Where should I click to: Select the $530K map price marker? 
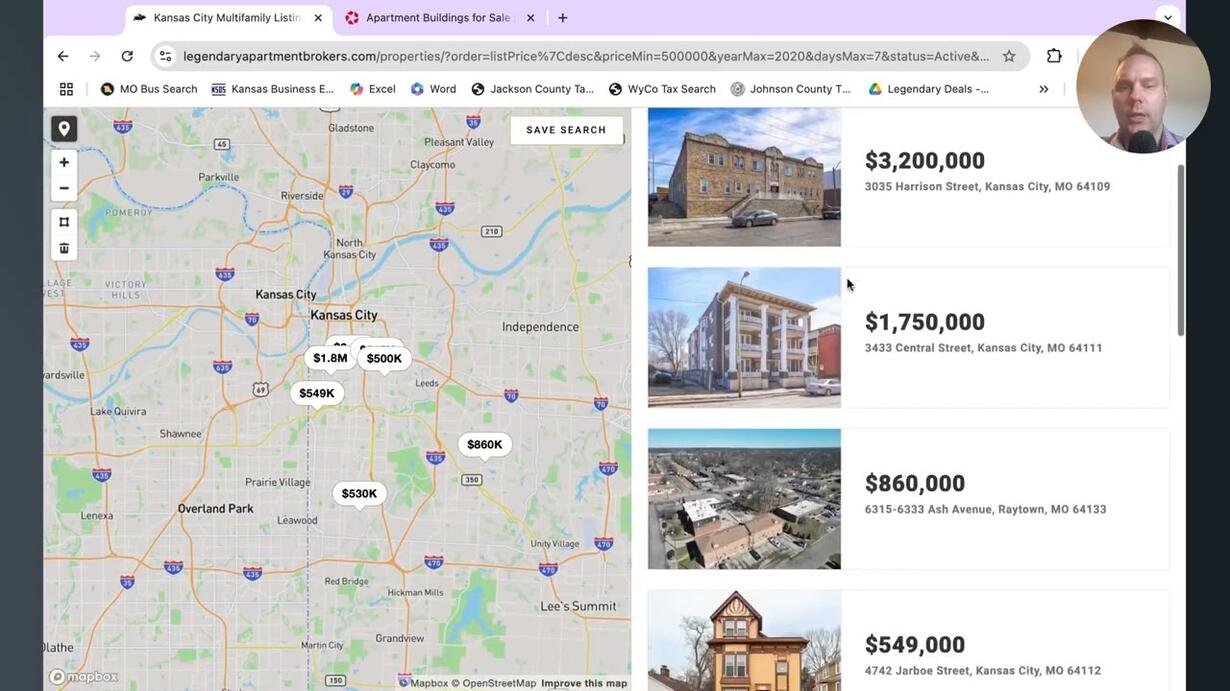point(359,494)
